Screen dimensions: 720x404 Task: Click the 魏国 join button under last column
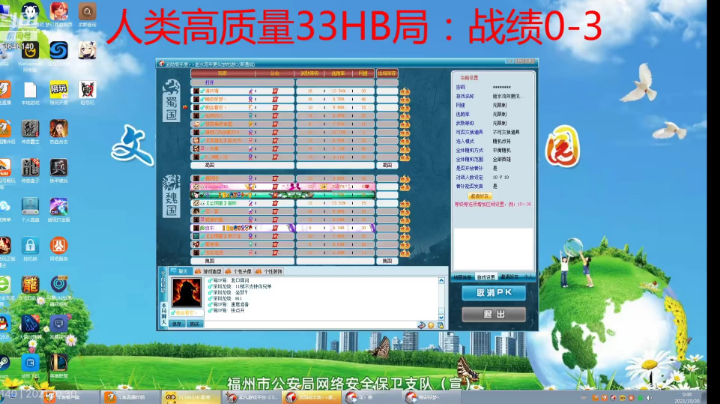(x=387, y=261)
